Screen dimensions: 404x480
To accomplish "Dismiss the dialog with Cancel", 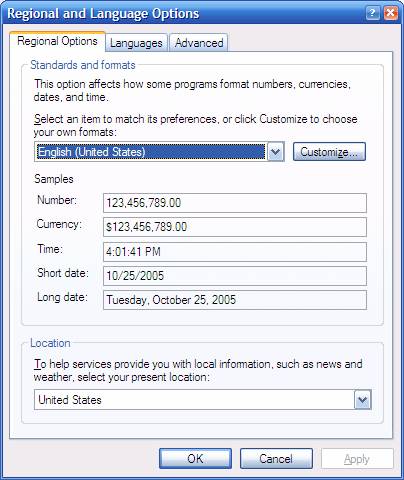I will pyautogui.click(x=276, y=459).
